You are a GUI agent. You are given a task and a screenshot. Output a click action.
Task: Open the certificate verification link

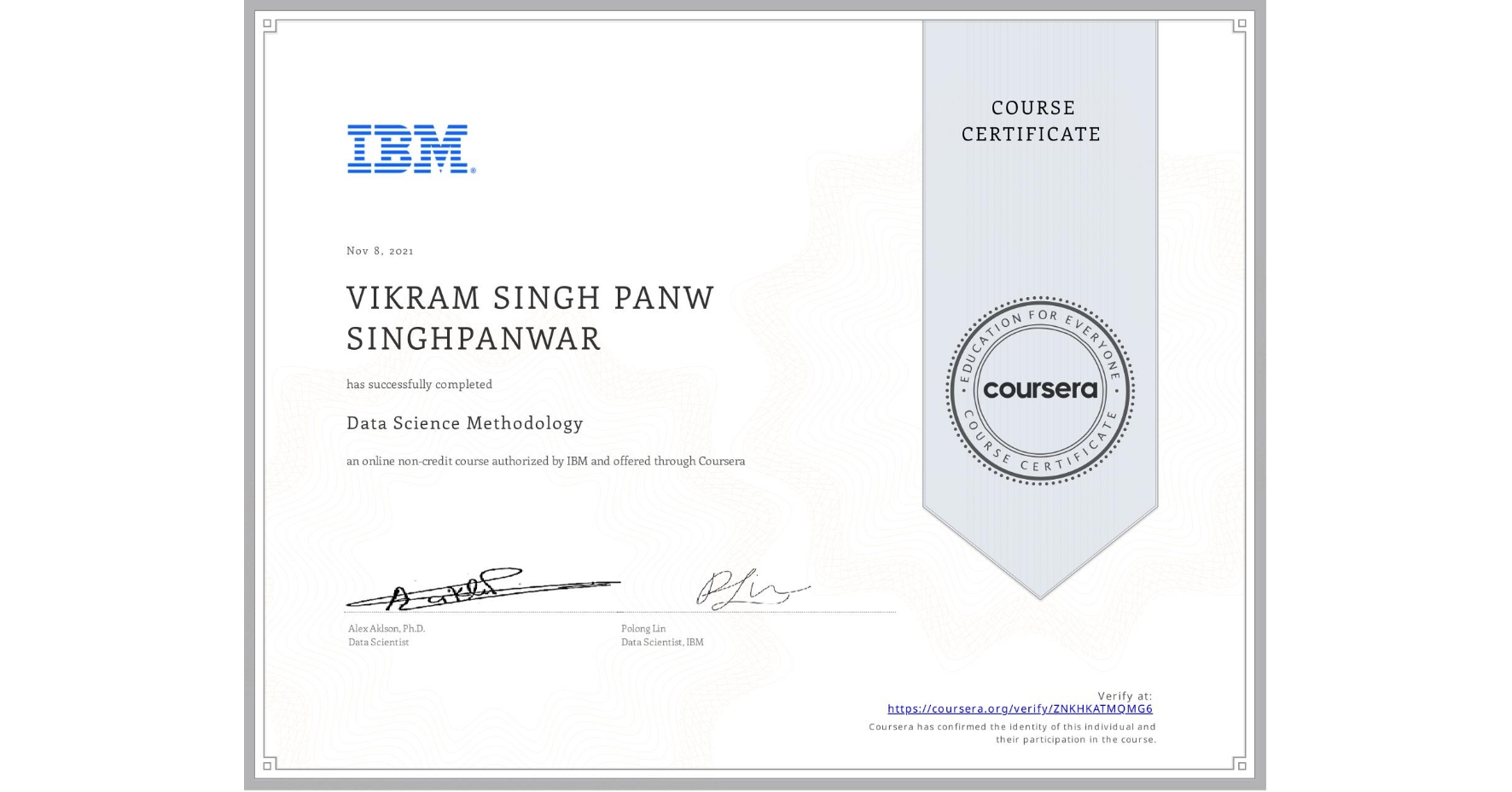[1021, 708]
